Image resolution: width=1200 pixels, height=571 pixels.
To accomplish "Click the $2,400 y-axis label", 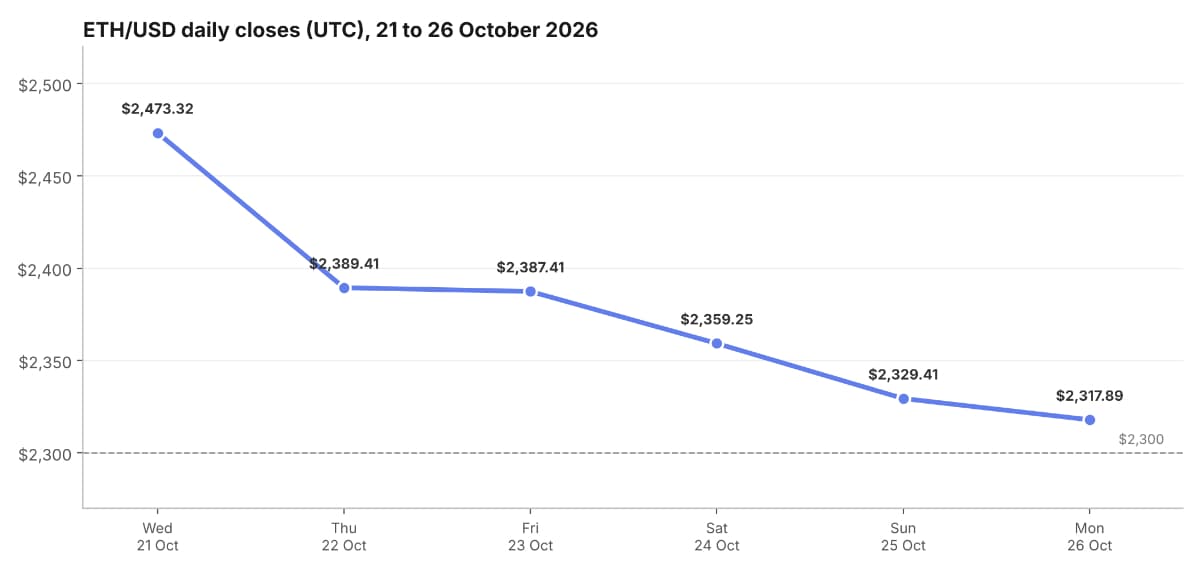I will [x=45, y=270].
